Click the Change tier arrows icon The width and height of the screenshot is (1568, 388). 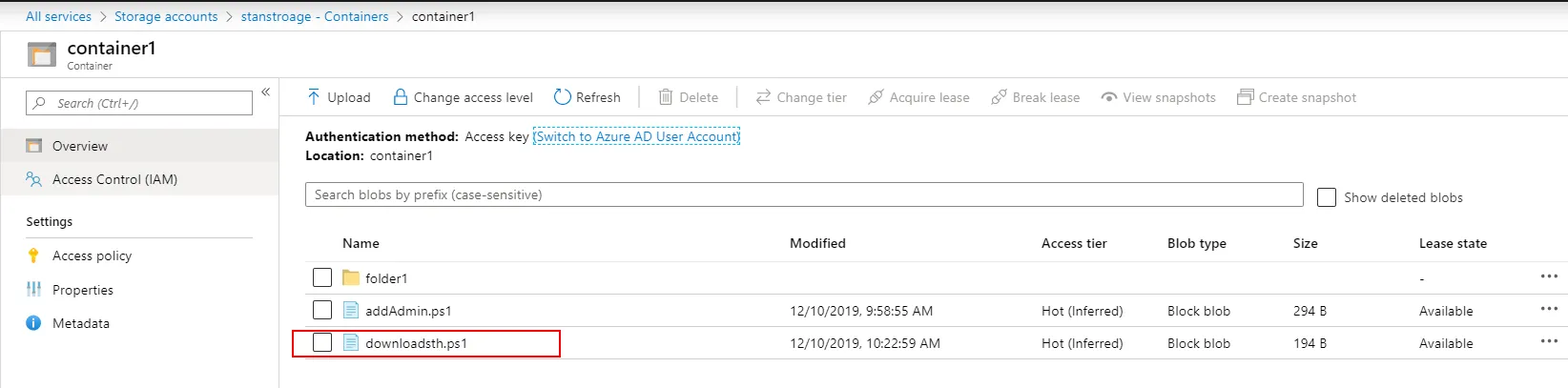point(763,97)
